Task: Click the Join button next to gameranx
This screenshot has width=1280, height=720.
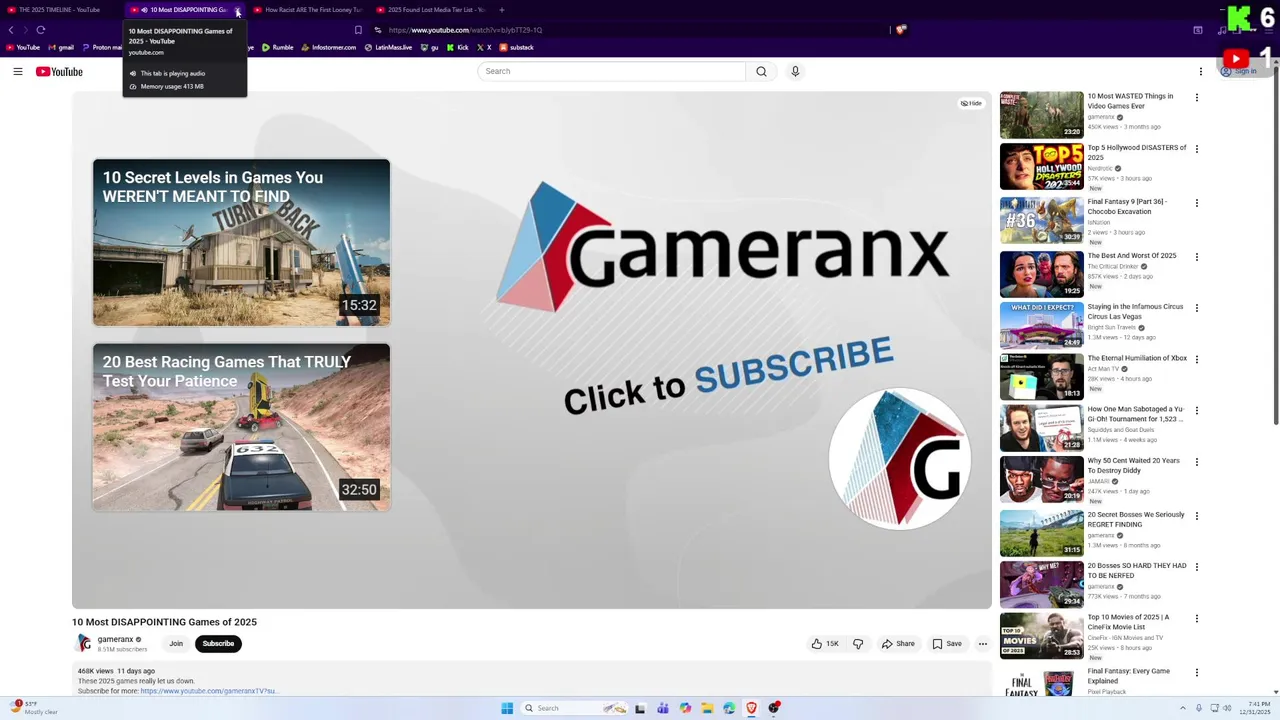Action: point(176,644)
